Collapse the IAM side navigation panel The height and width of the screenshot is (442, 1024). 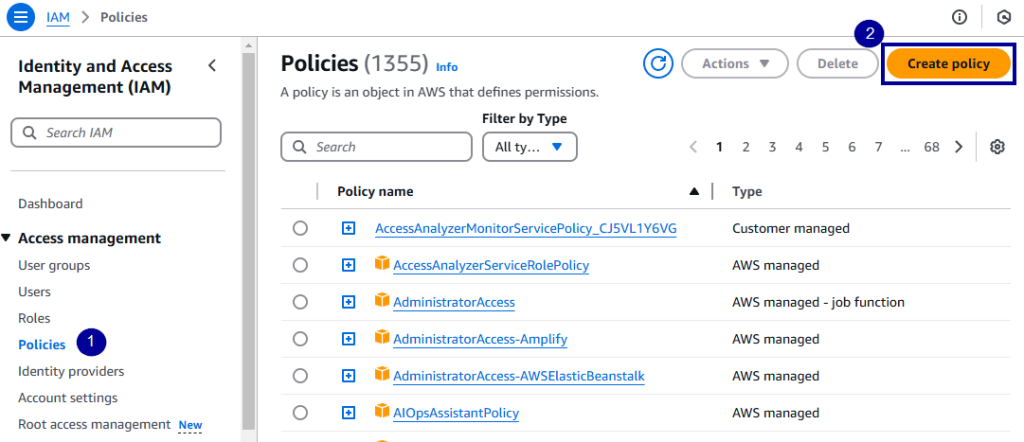(x=212, y=65)
